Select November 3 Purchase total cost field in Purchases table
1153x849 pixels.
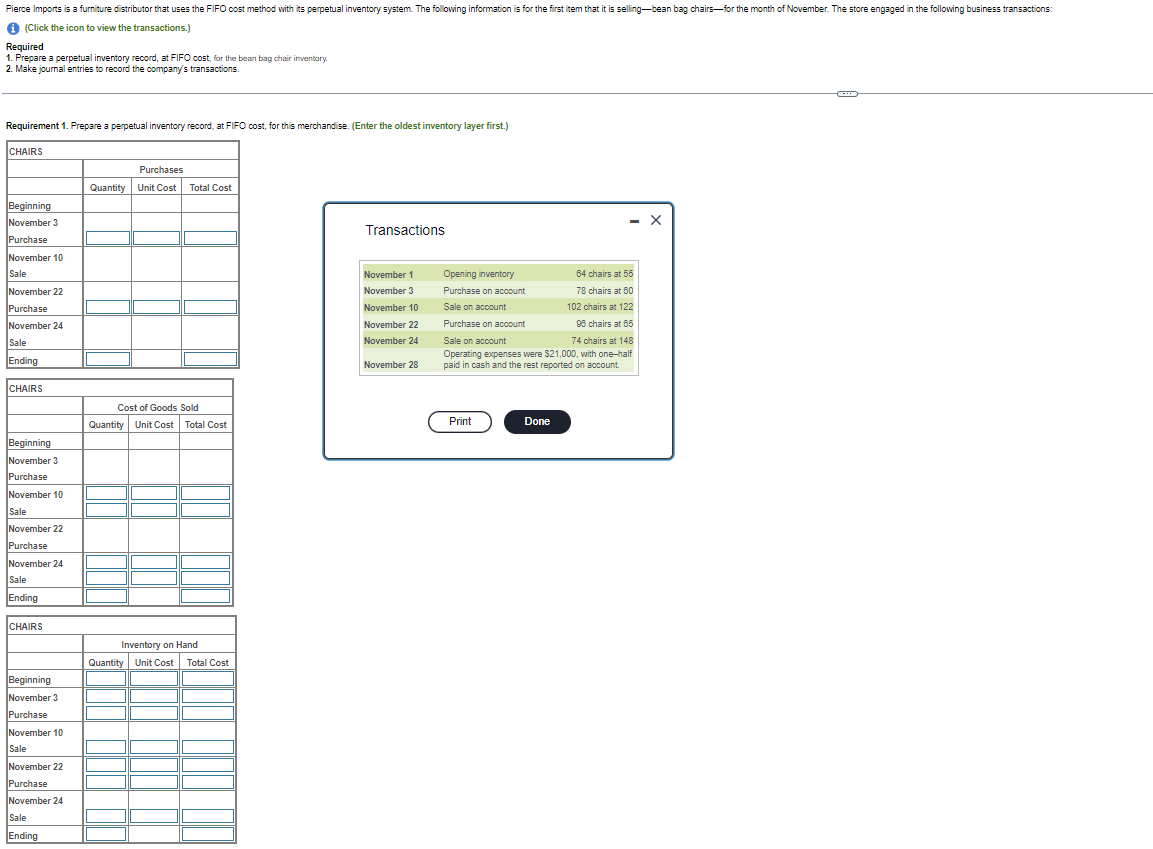click(x=210, y=238)
